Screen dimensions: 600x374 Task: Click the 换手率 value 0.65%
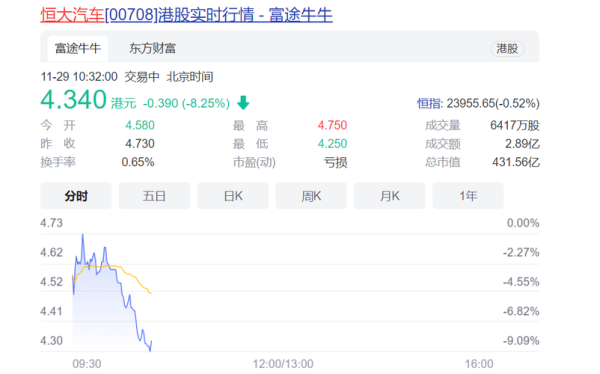[x=138, y=162]
